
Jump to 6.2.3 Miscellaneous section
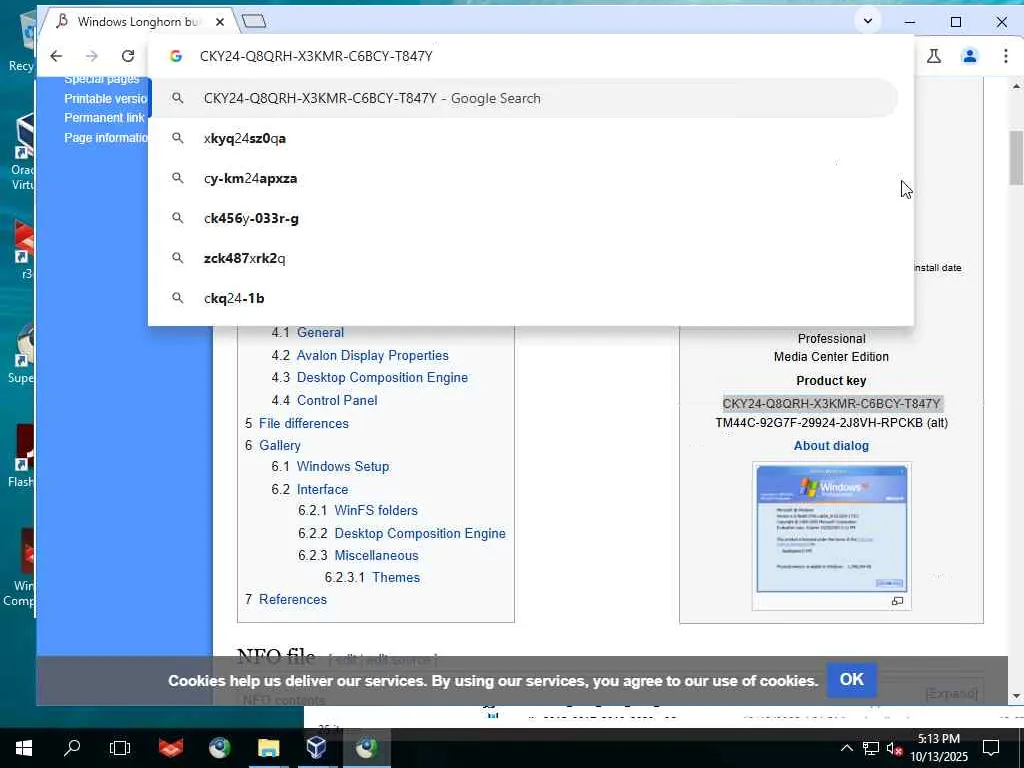pyautogui.click(x=359, y=555)
